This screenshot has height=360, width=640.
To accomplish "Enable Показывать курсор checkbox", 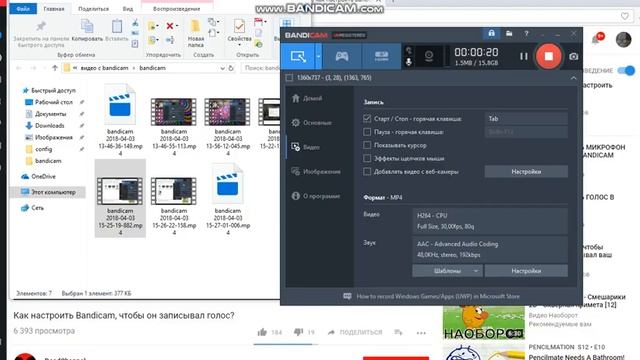I will pos(367,145).
